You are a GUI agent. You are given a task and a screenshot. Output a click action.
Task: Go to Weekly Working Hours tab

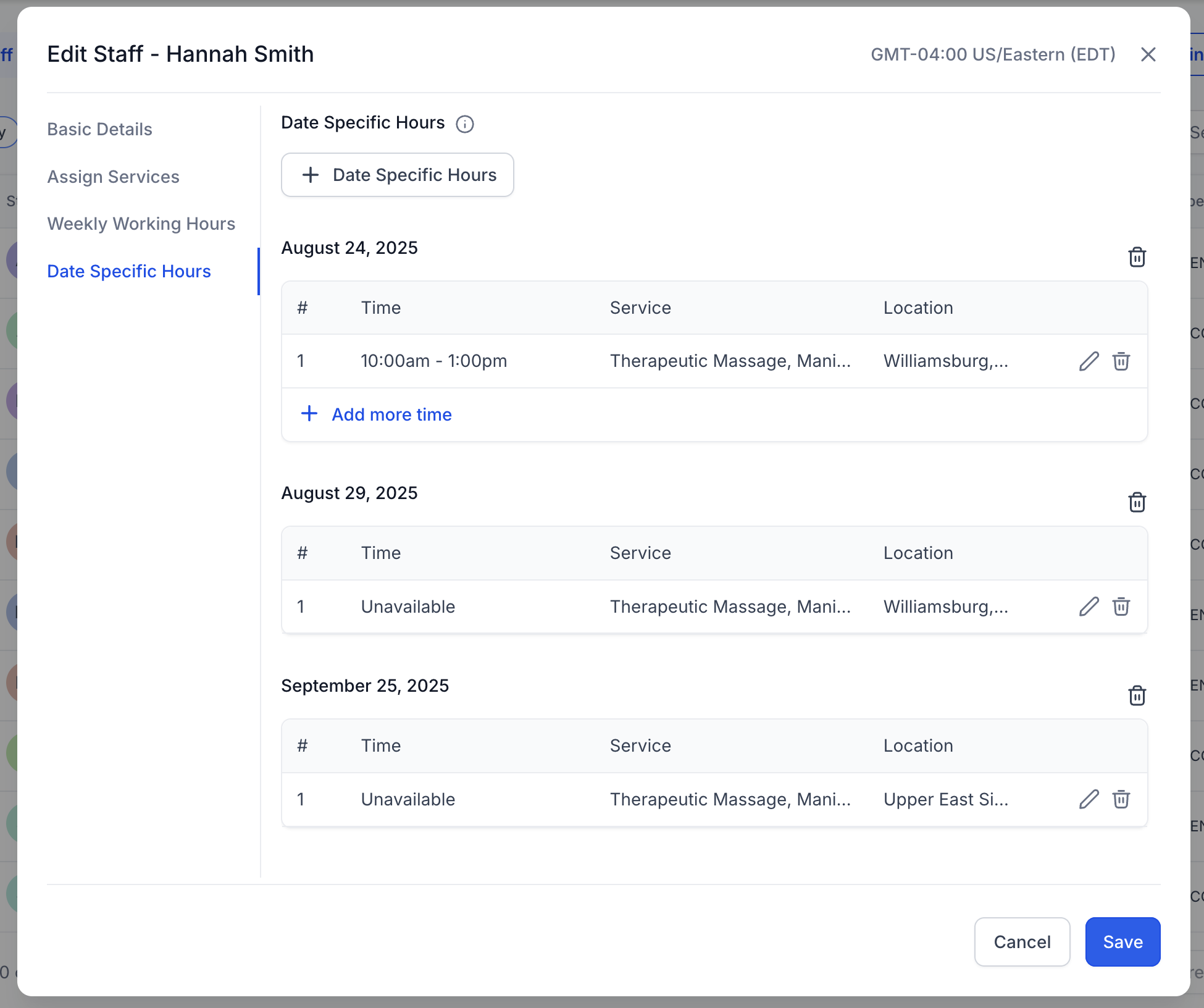[x=141, y=224]
